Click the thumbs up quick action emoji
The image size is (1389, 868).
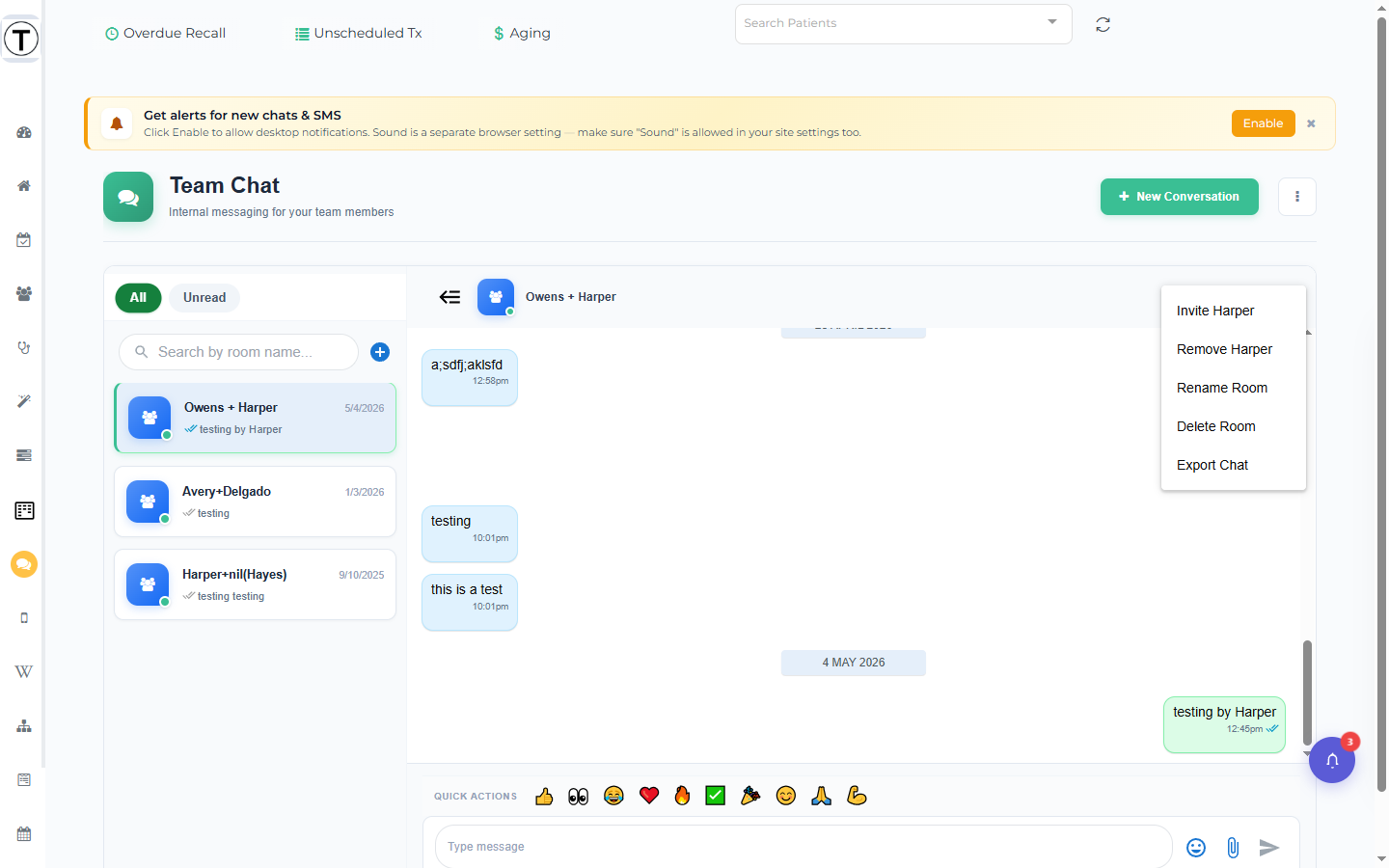tap(544, 796)
